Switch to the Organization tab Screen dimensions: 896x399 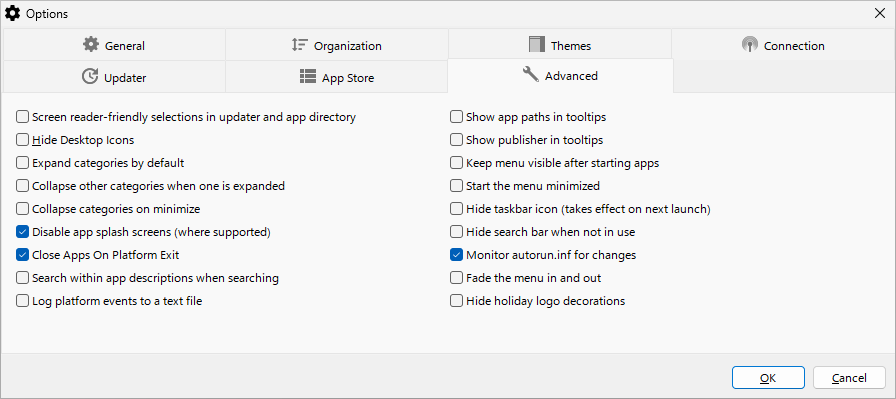[337, 45]
